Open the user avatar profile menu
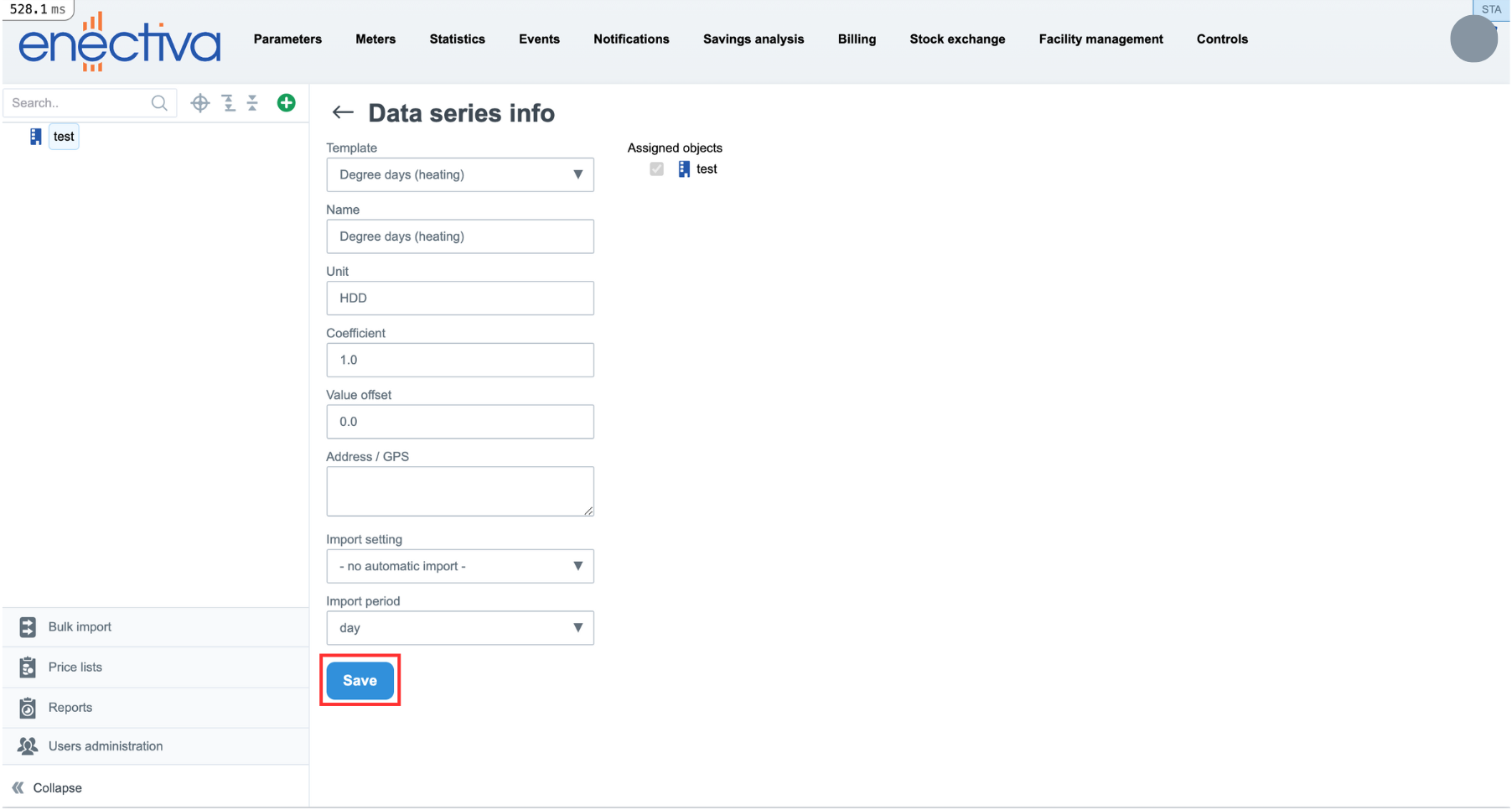 coord(1473,39)
